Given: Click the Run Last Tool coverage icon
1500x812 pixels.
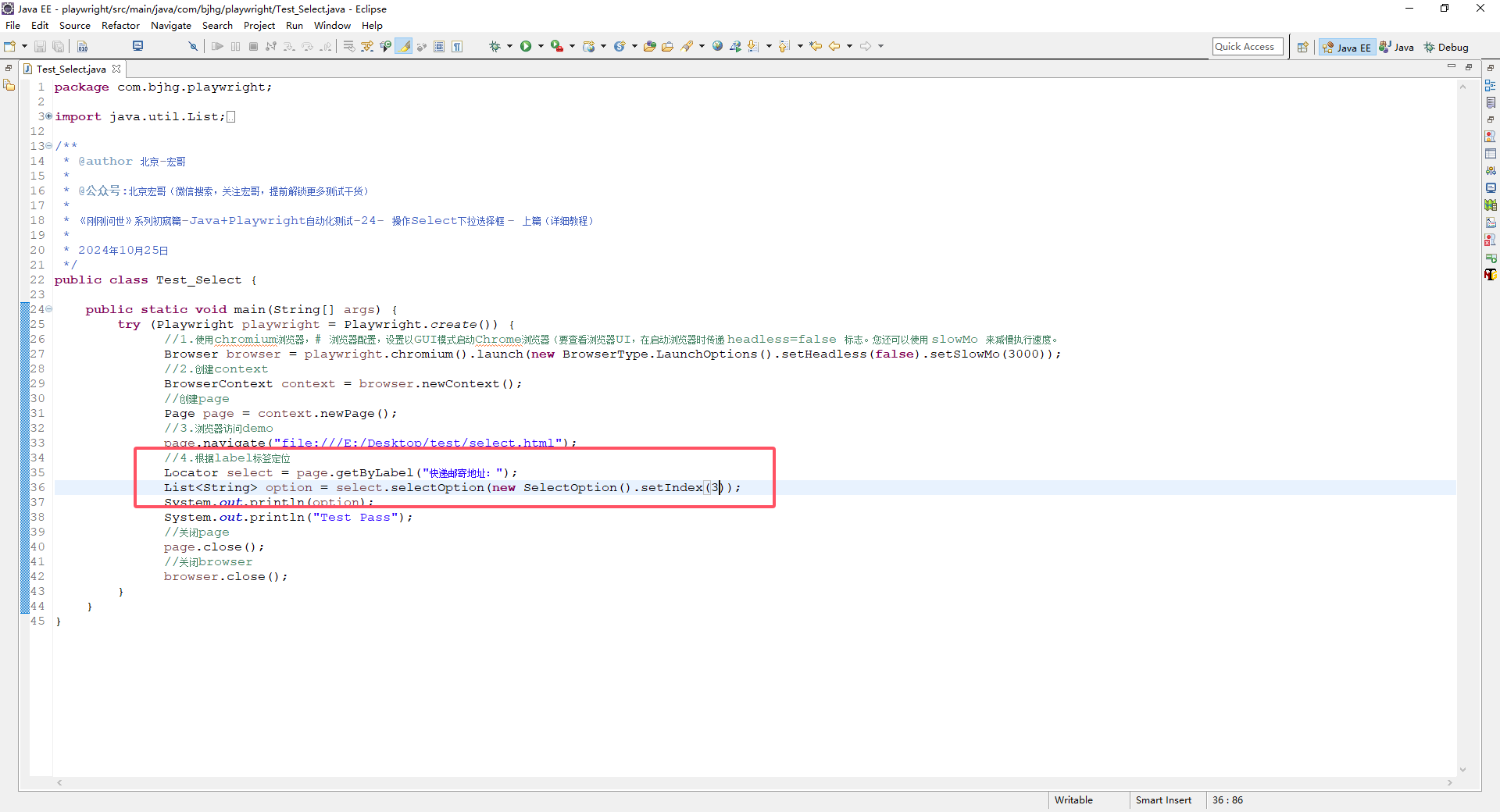Looking at the screenshot, I should [556, 47].
